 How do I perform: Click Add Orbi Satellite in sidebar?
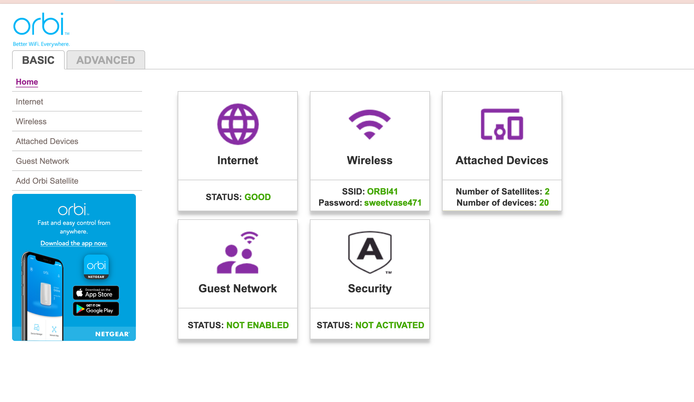pos(47,181)
